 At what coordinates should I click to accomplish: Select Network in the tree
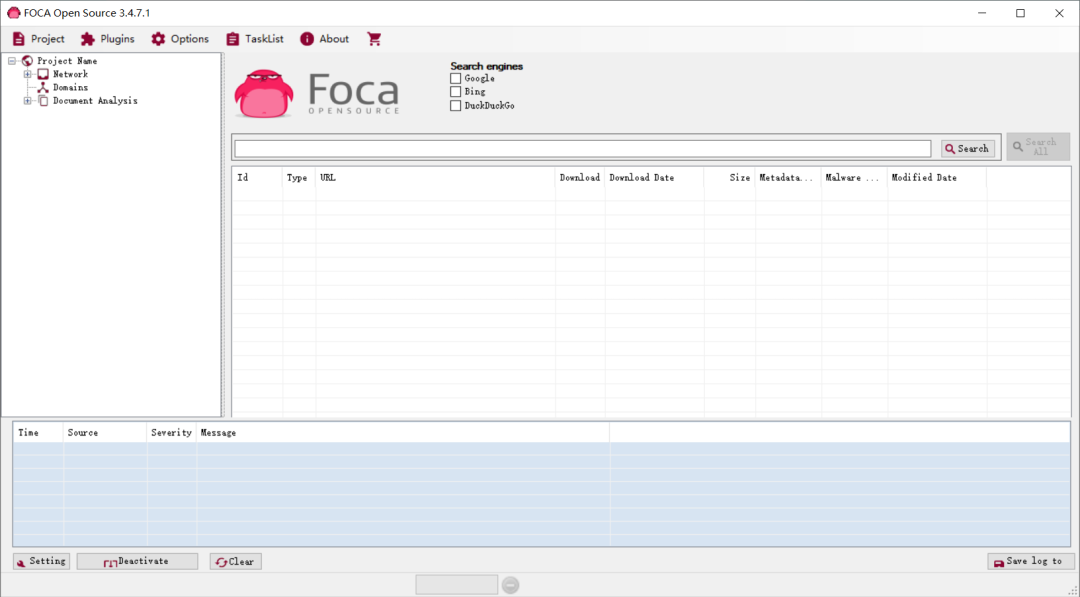[70, 74]
